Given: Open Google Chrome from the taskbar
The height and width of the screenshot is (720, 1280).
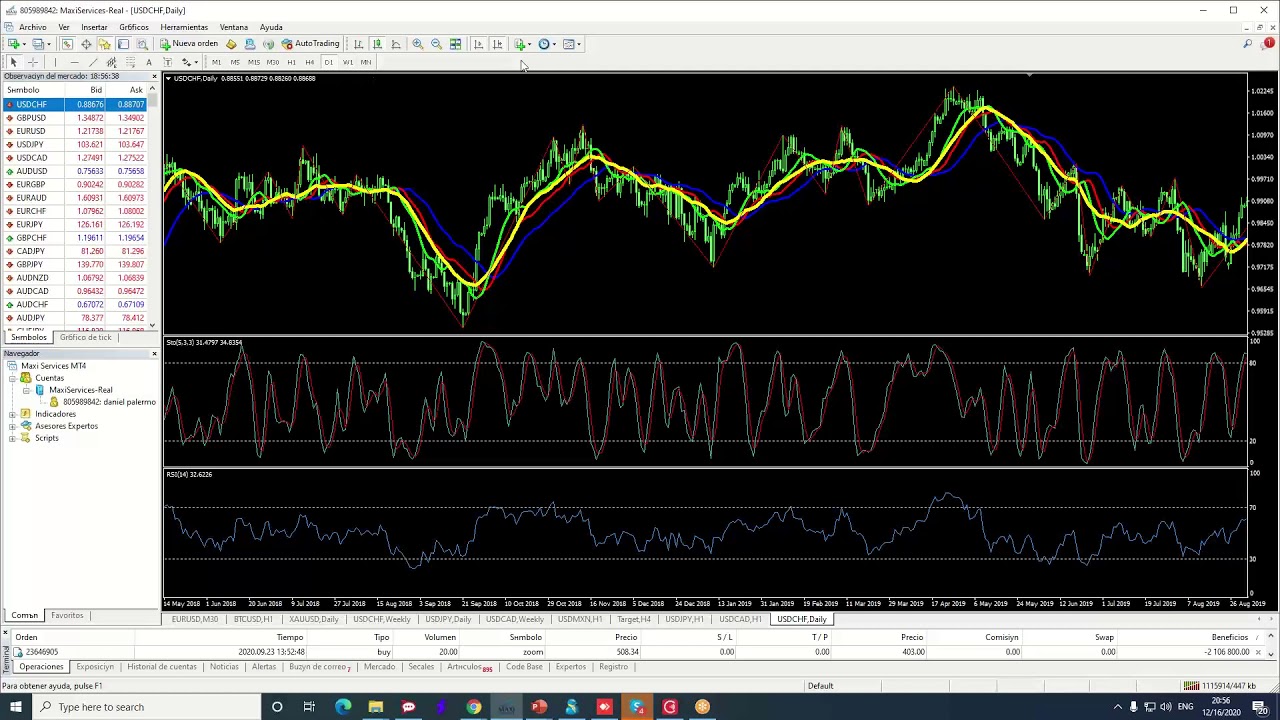Looking at the screenshot, I should coord(473,707).
